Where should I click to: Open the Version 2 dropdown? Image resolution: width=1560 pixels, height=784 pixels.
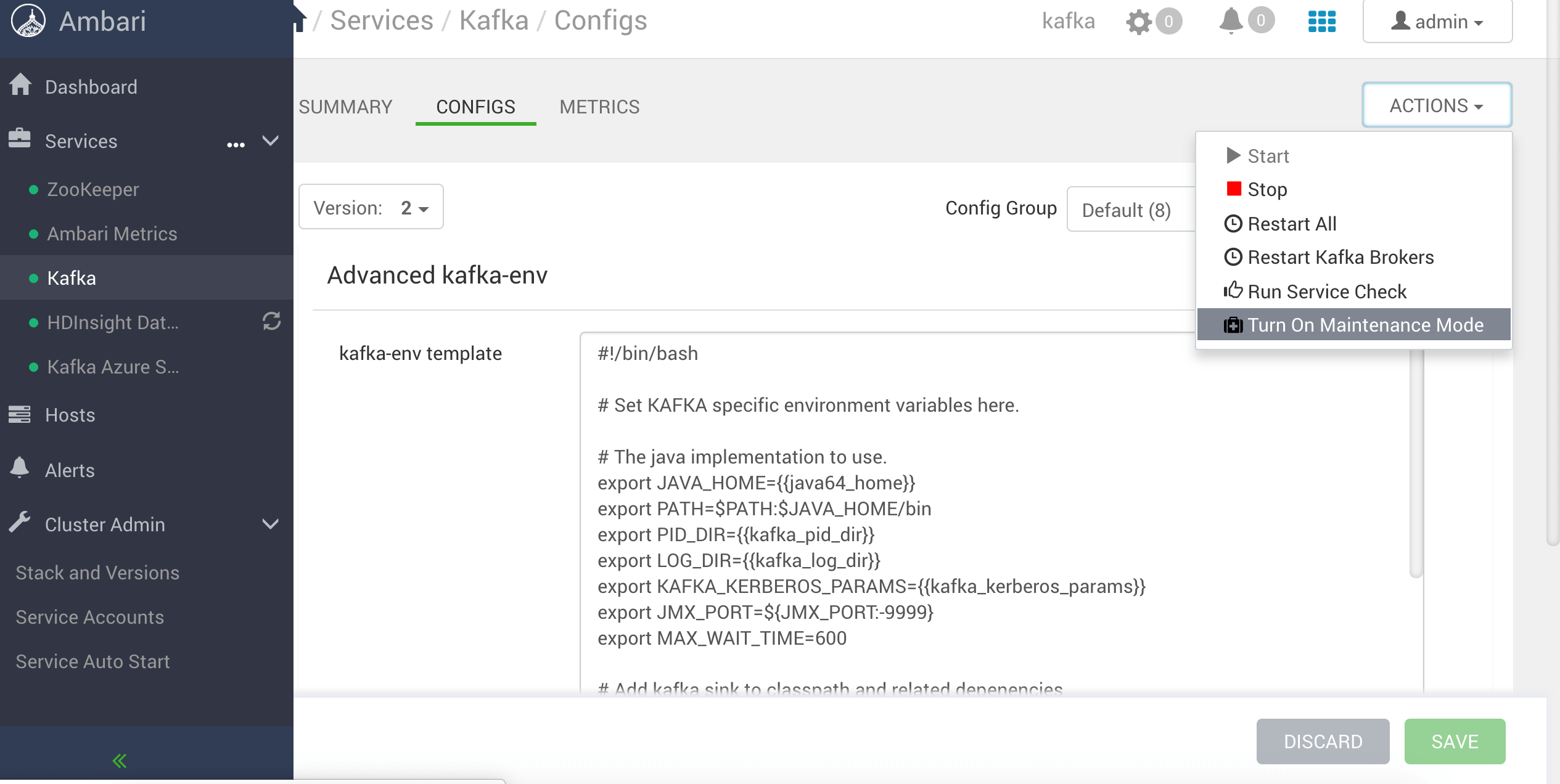pyautogui.click(x=371, y=207)
